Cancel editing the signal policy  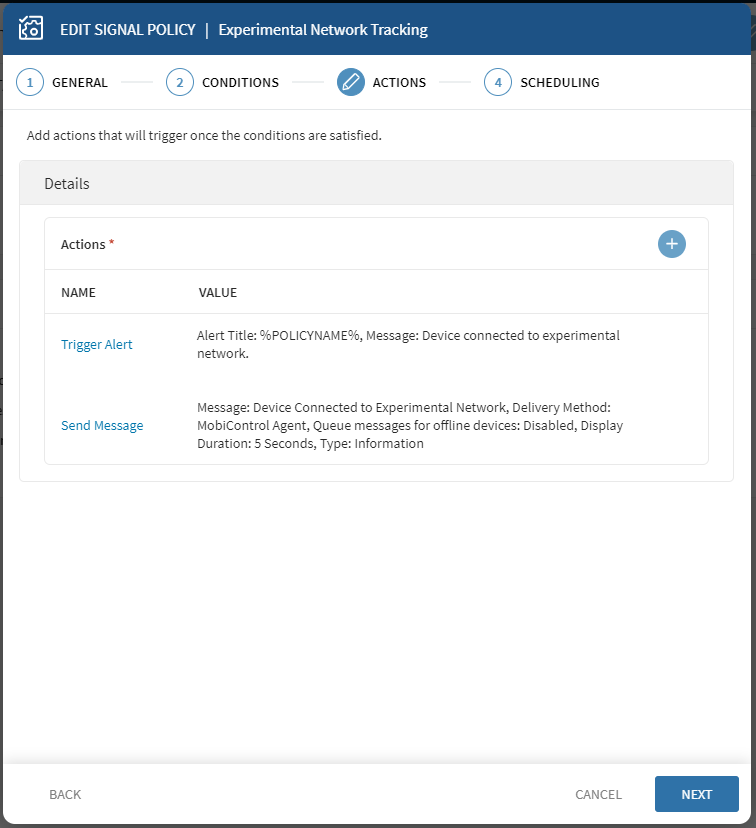click(x=598, y=794)
